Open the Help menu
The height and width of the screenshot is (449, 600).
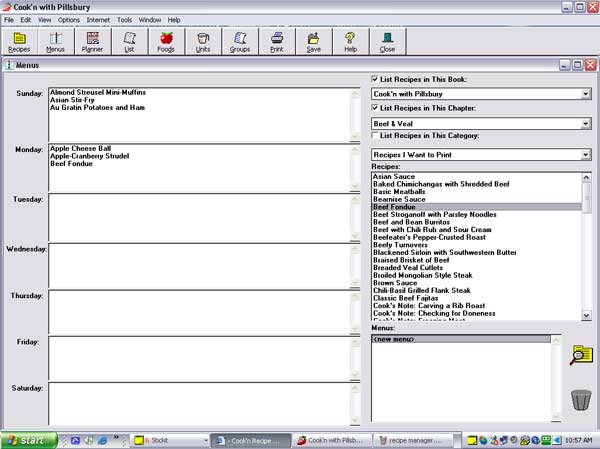(x=174, y=20)
